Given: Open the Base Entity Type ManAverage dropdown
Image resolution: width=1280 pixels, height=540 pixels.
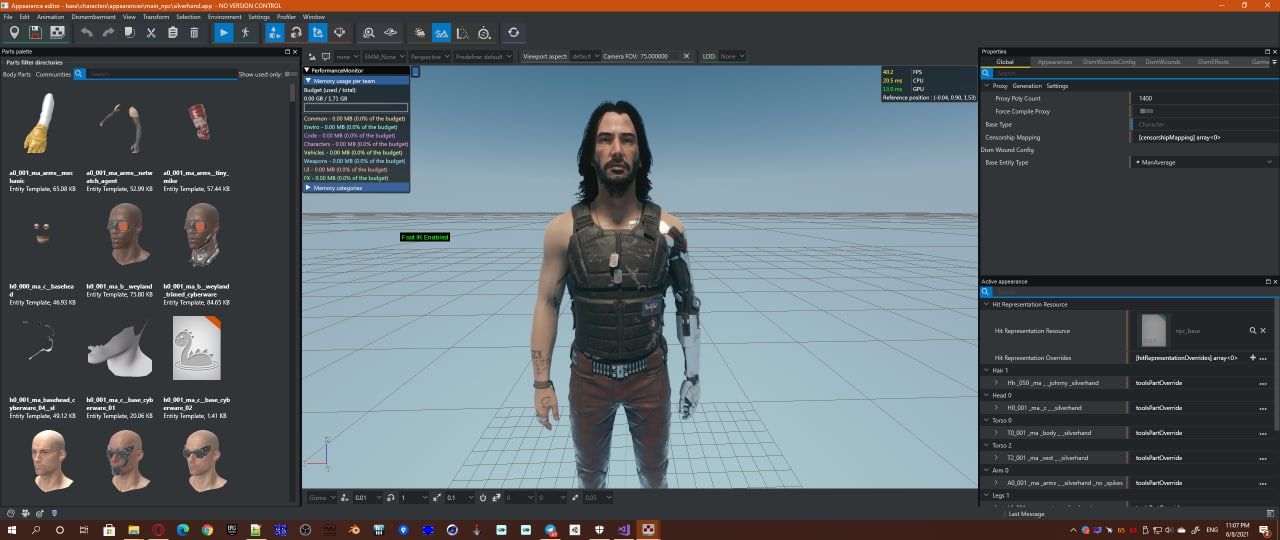Looking at the screenshot, I should 1205,162.
